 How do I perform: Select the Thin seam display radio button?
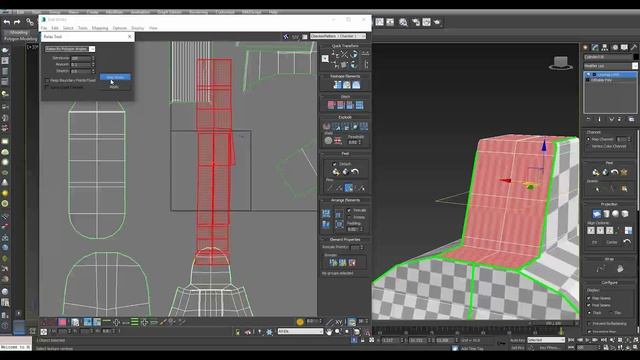coord(611,313)
